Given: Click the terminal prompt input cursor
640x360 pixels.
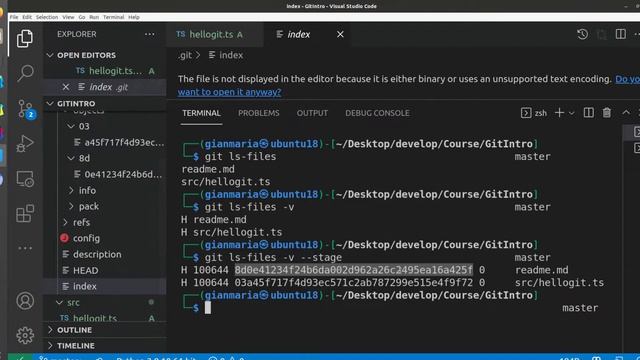Looking at the screenshot, I should point(208,308).
